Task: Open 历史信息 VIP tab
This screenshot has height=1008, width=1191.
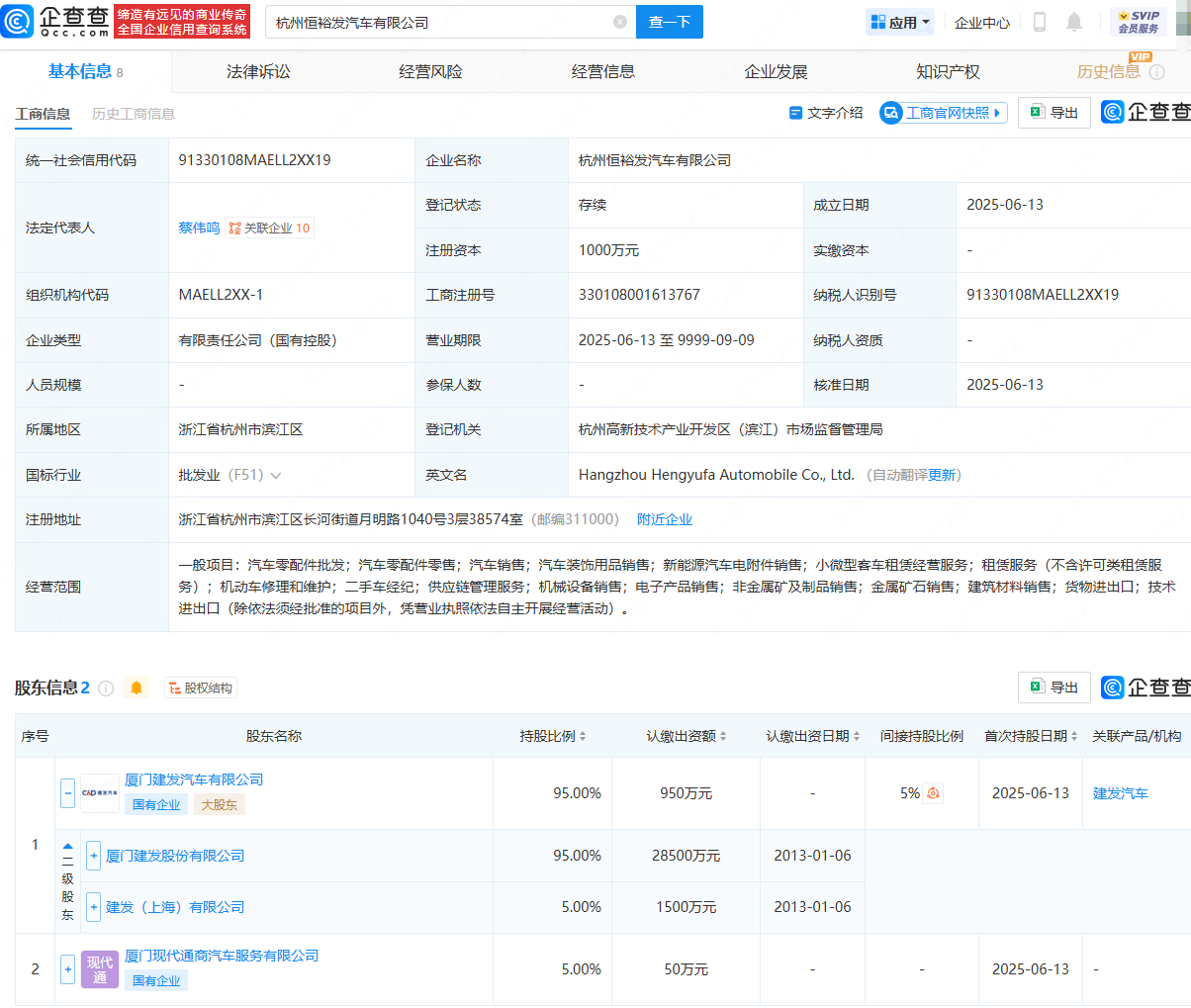Action: (x=1108, y=72)
